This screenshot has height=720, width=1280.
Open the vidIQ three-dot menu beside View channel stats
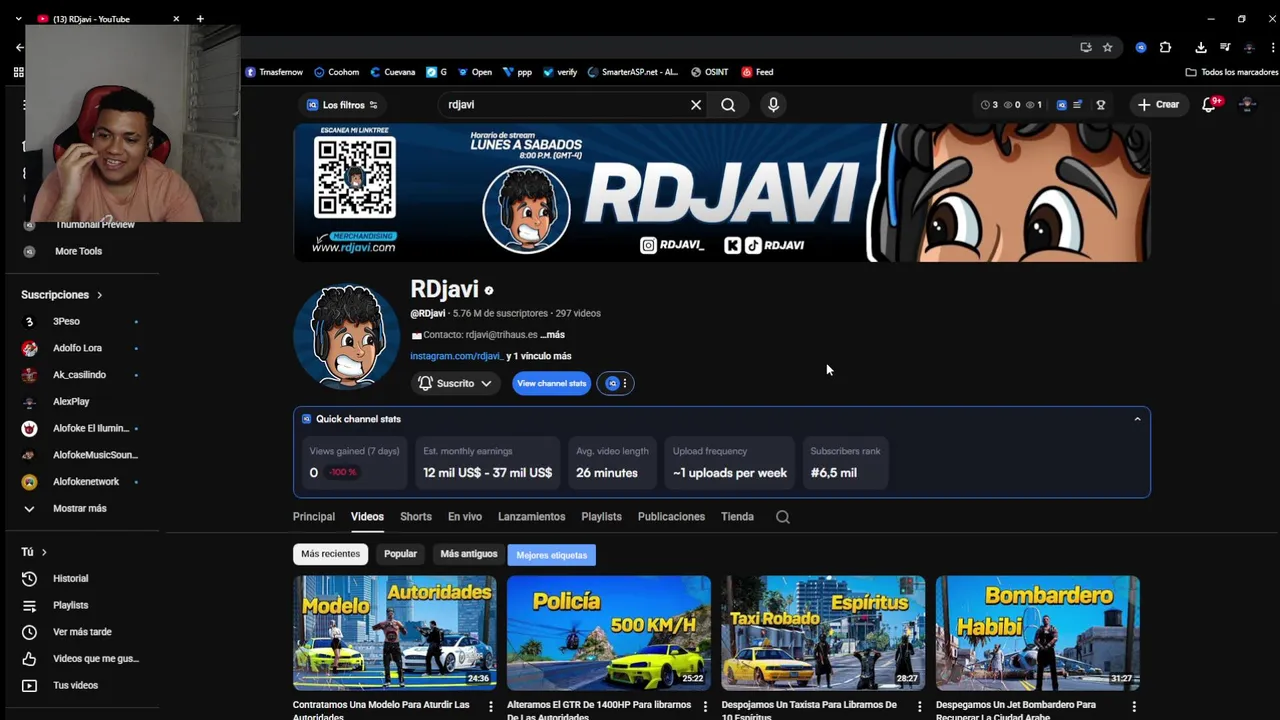click(x=625, y=383)
